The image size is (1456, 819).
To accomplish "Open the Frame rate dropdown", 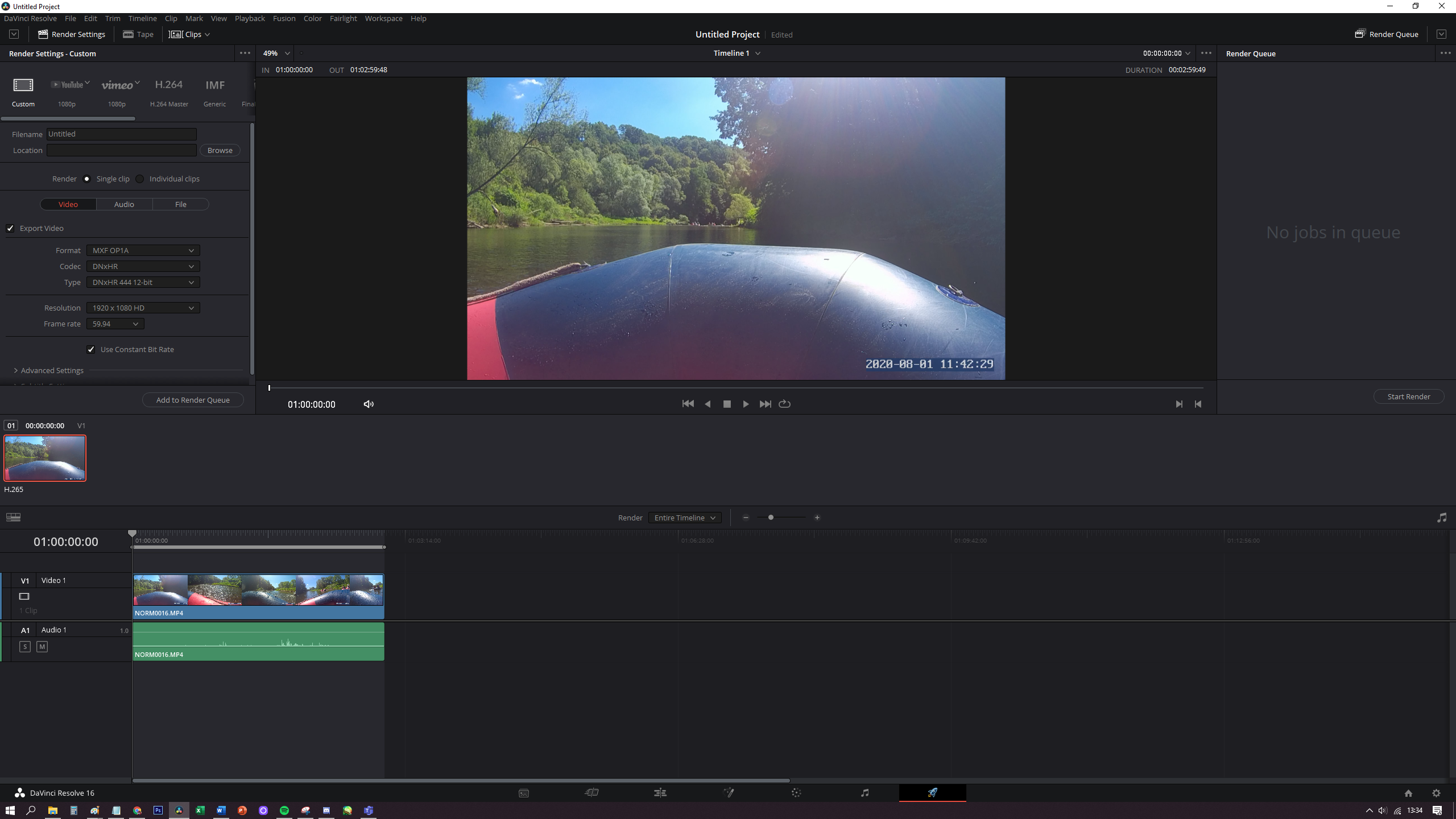I will (x=115, y=324).
